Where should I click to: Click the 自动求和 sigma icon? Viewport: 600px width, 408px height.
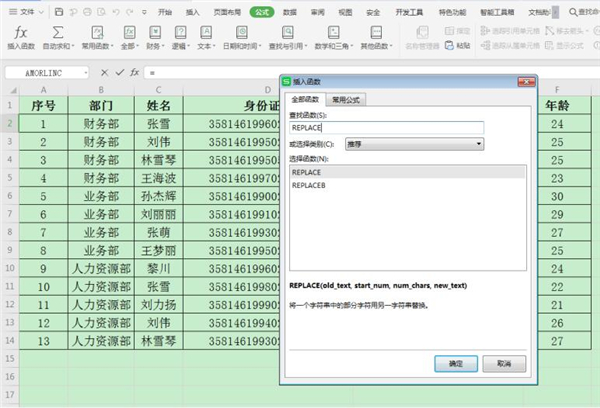coord(59,33)
